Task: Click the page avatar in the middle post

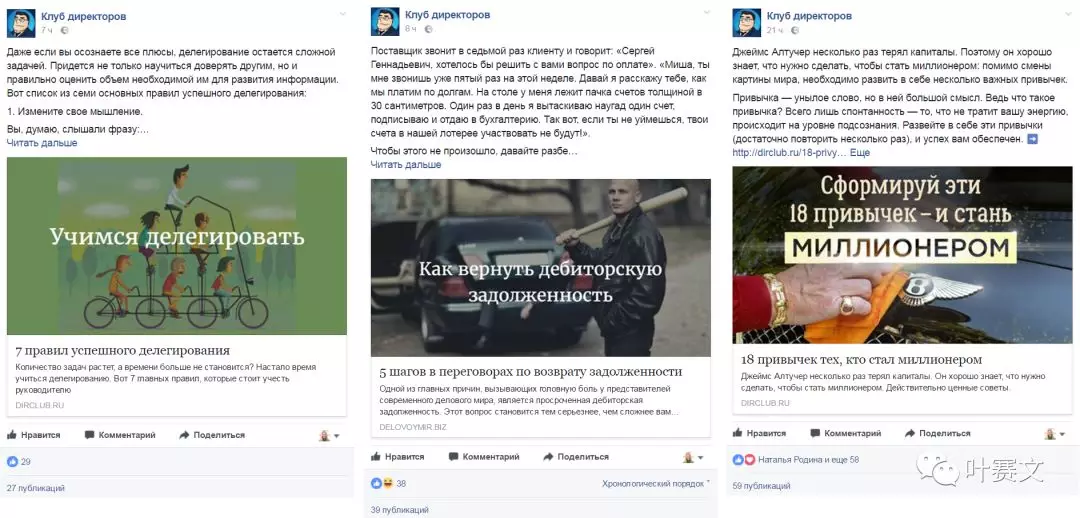Action: point(384,21)
